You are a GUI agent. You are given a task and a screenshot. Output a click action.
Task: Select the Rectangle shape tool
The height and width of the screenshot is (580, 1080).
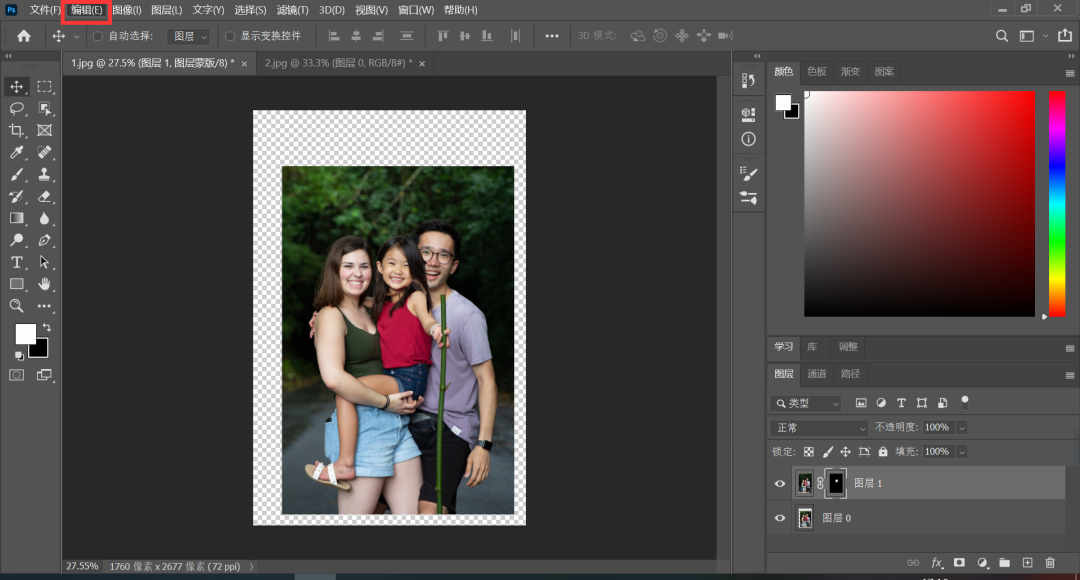point(17,284)
